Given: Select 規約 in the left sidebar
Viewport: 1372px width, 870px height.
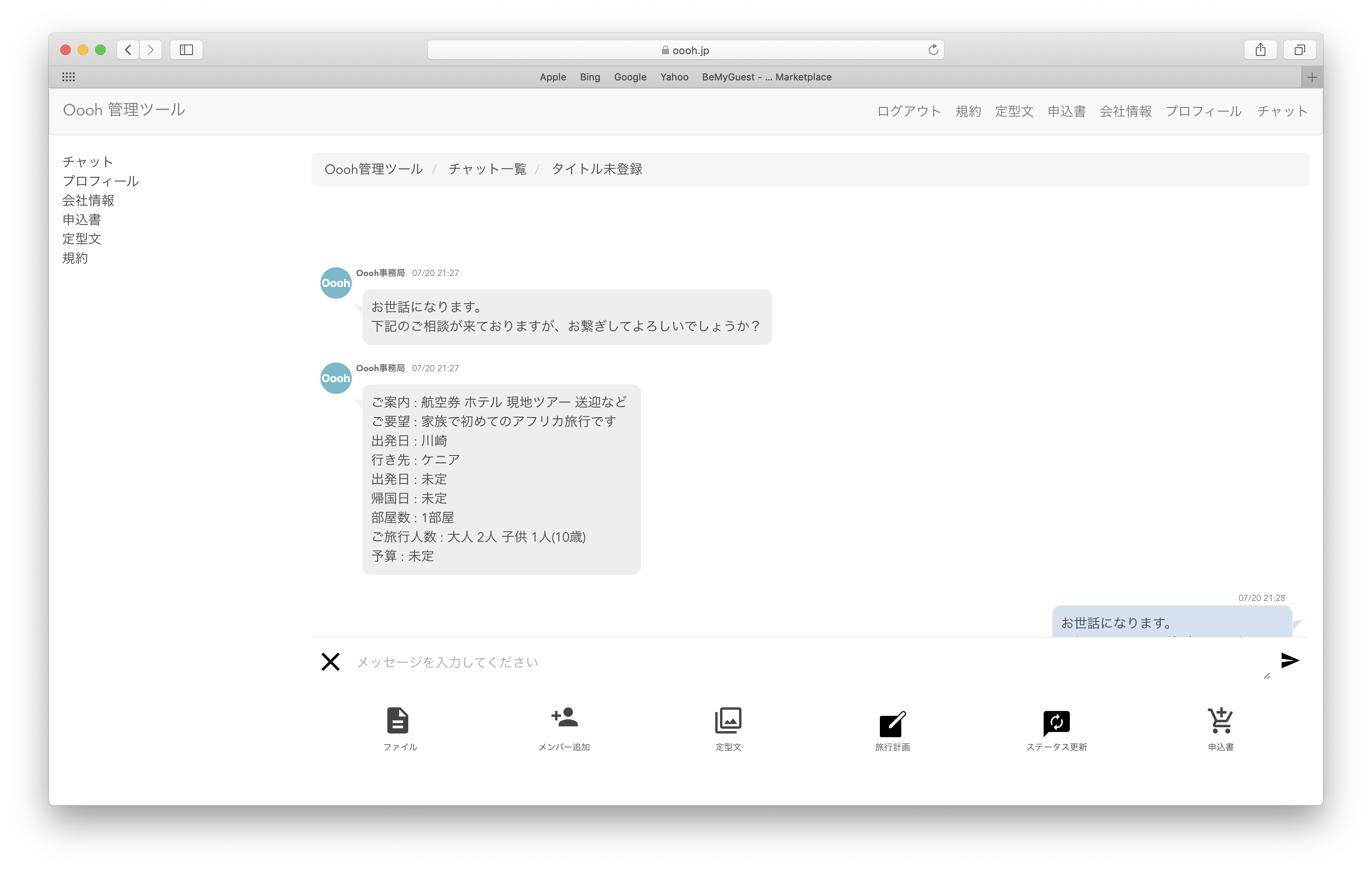Looking at the screenshot, I should (x=75, y=258).
